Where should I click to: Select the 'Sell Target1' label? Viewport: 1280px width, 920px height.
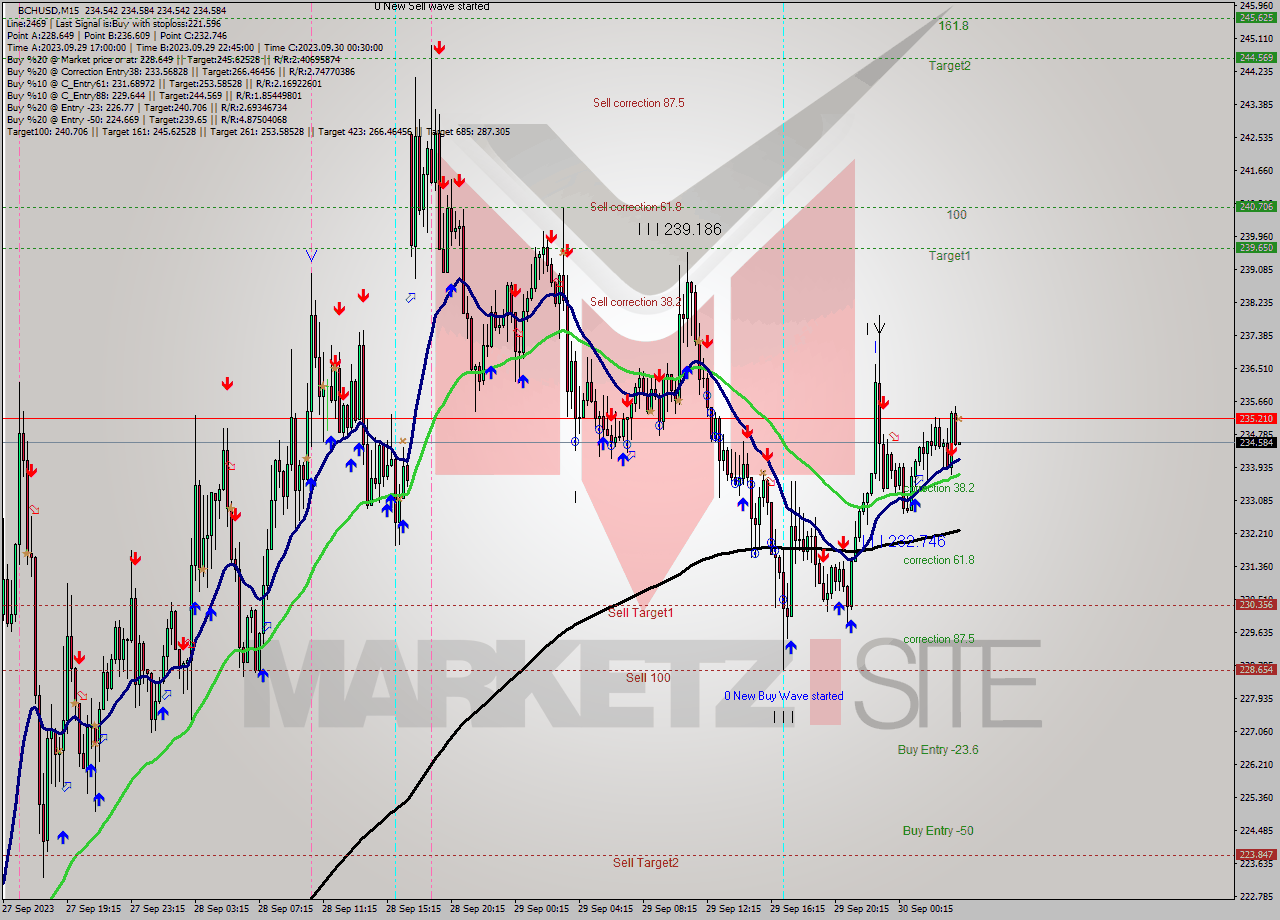tap(640, 613)
